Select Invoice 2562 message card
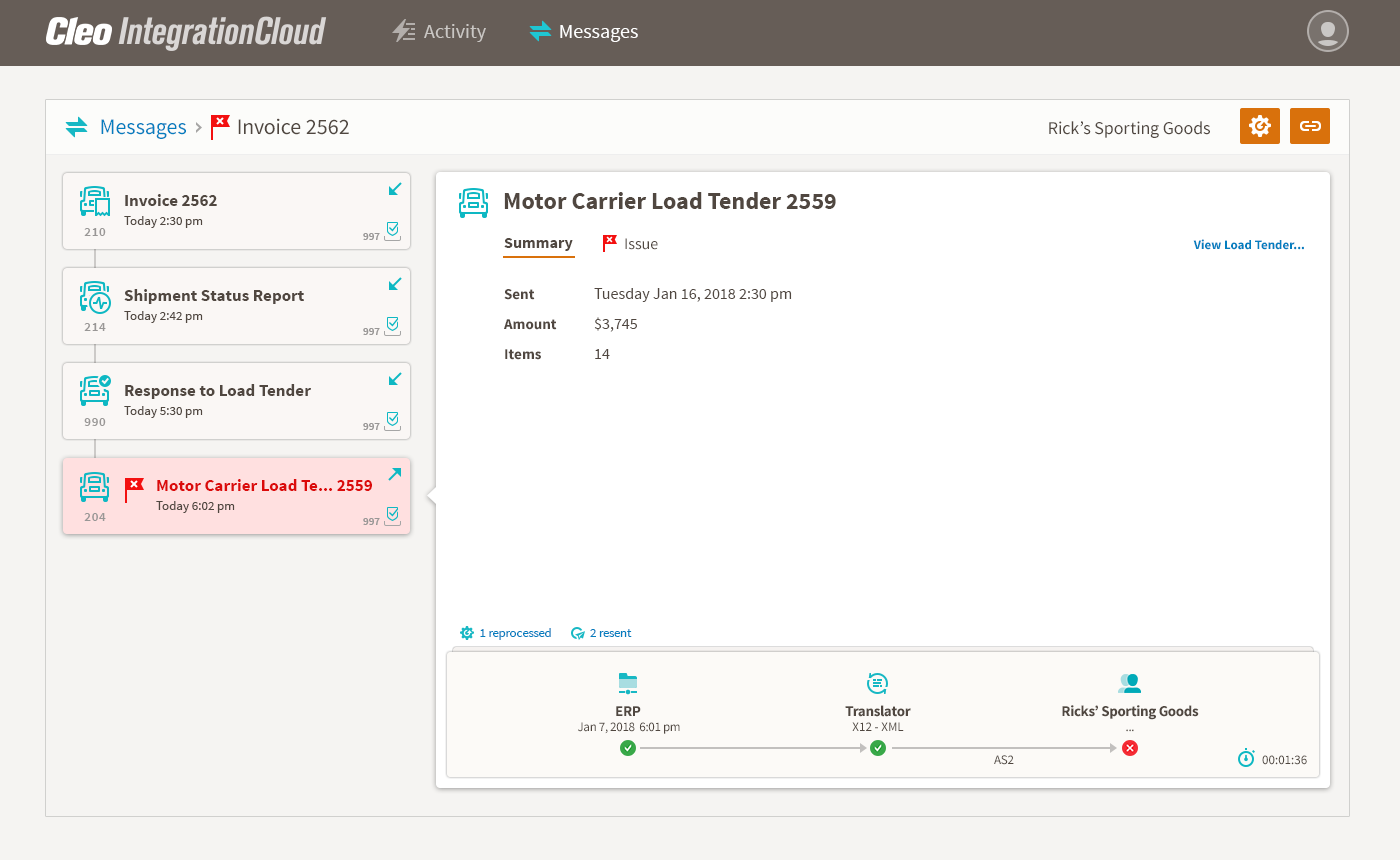The width and height of the screenshot is (1400, 860). pos(236,211)
